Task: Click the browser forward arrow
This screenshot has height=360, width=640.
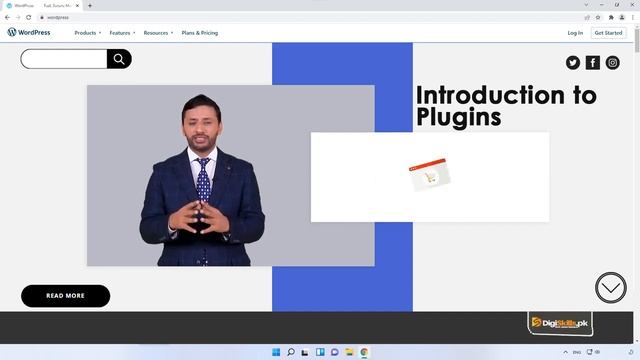Action: [18, 17]
